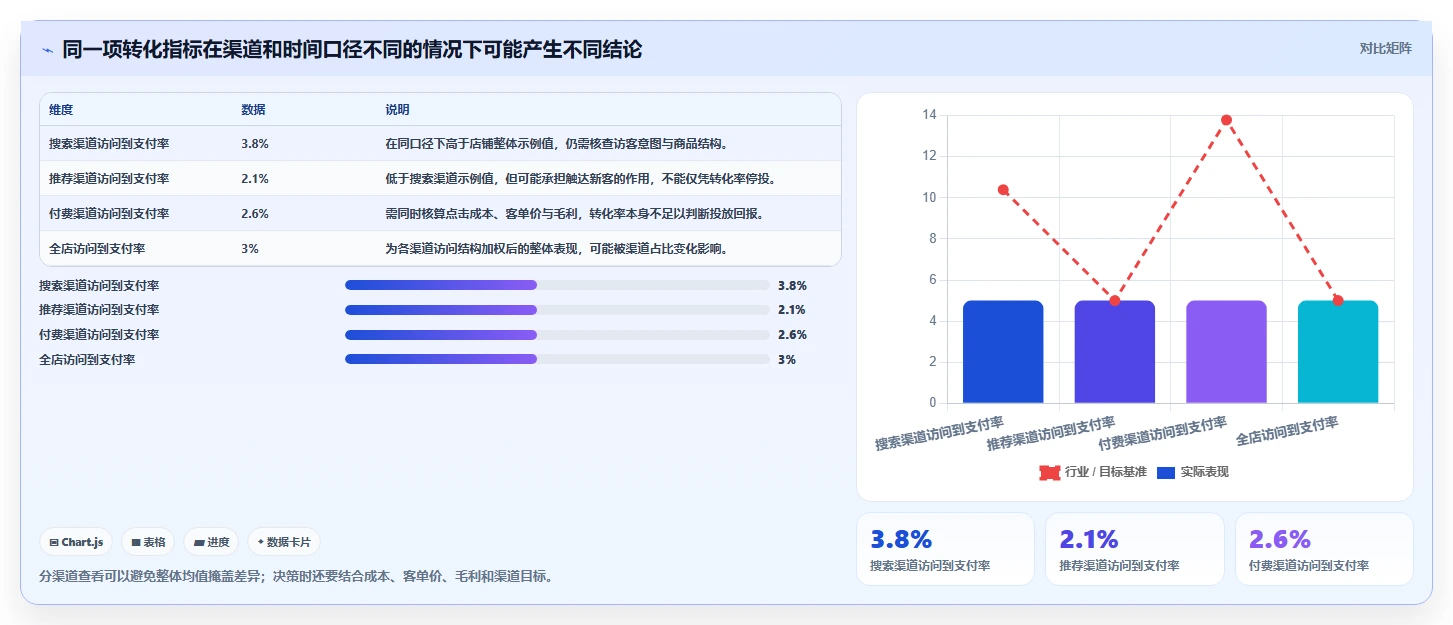Click the 3% value in the table

tap(250, 249)
